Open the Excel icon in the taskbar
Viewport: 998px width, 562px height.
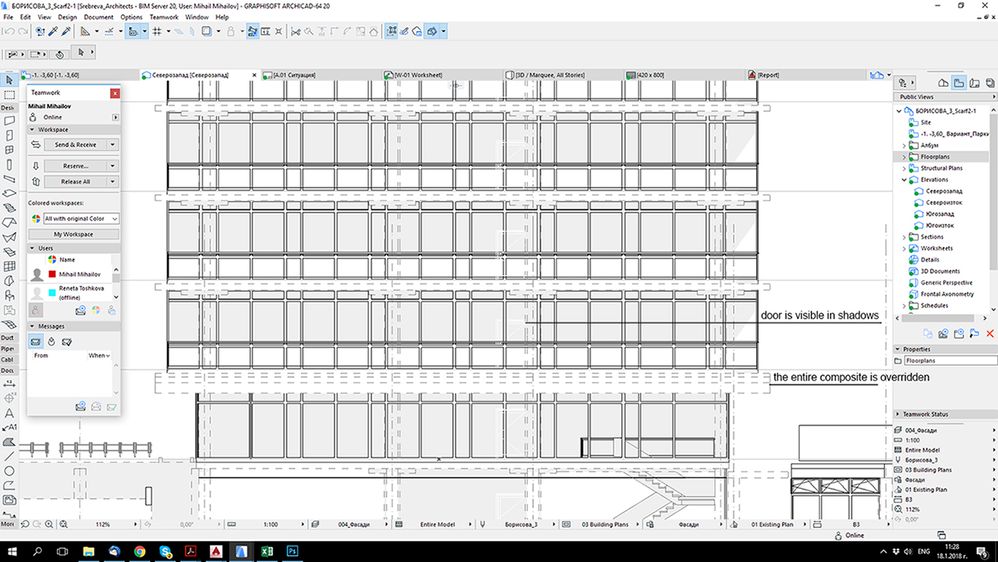click(x=267, y=551)
